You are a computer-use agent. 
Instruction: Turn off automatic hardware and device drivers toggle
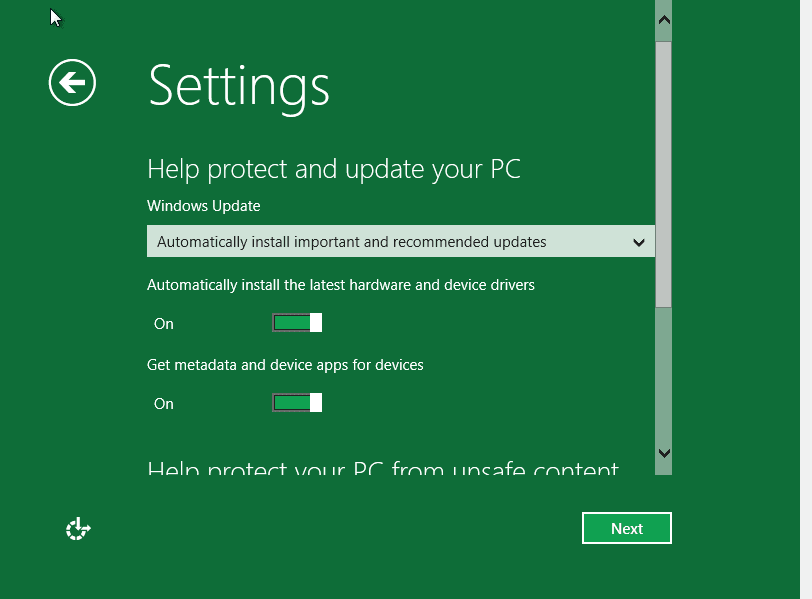[297, 323]
